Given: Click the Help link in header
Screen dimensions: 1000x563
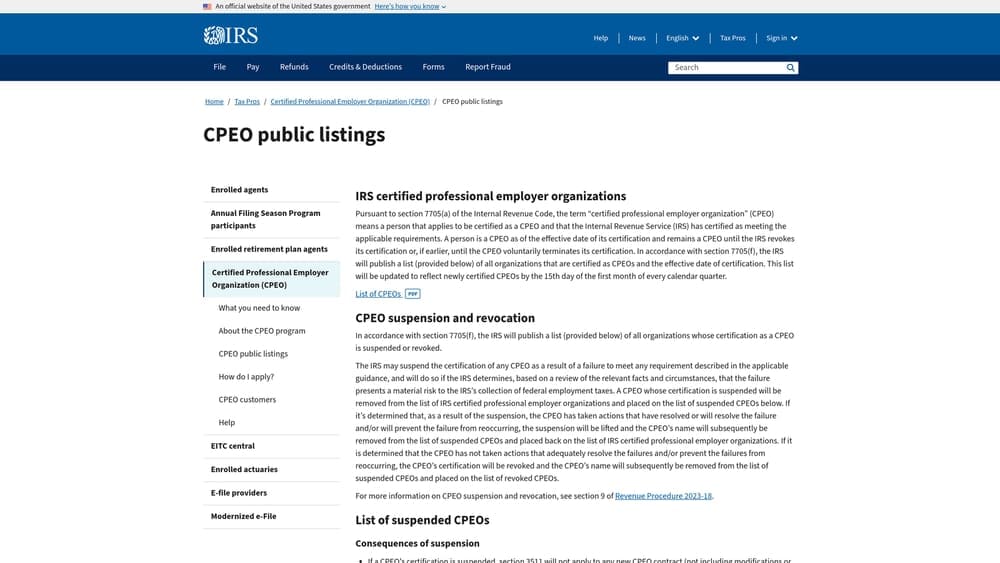Looking at the screenshot, I should [x=601, y=38].
